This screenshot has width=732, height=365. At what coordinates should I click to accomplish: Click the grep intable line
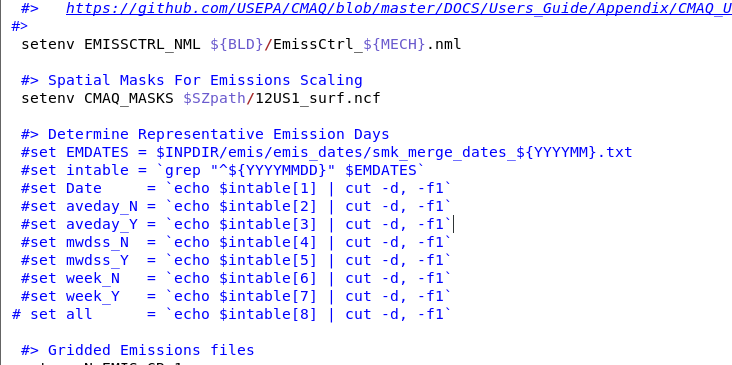point(223,170)
